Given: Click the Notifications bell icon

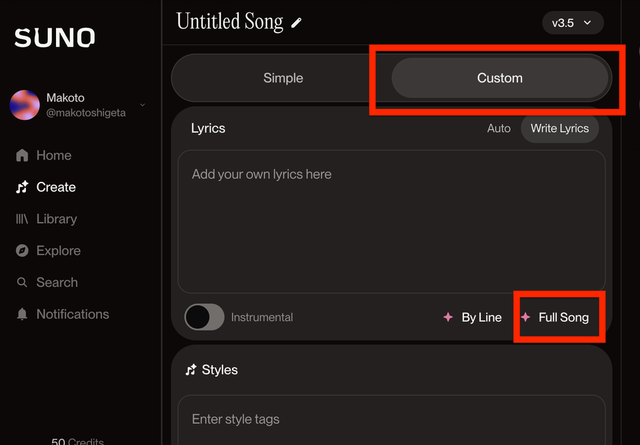Looking at the screenshot, I should click(x=22, y=314).
